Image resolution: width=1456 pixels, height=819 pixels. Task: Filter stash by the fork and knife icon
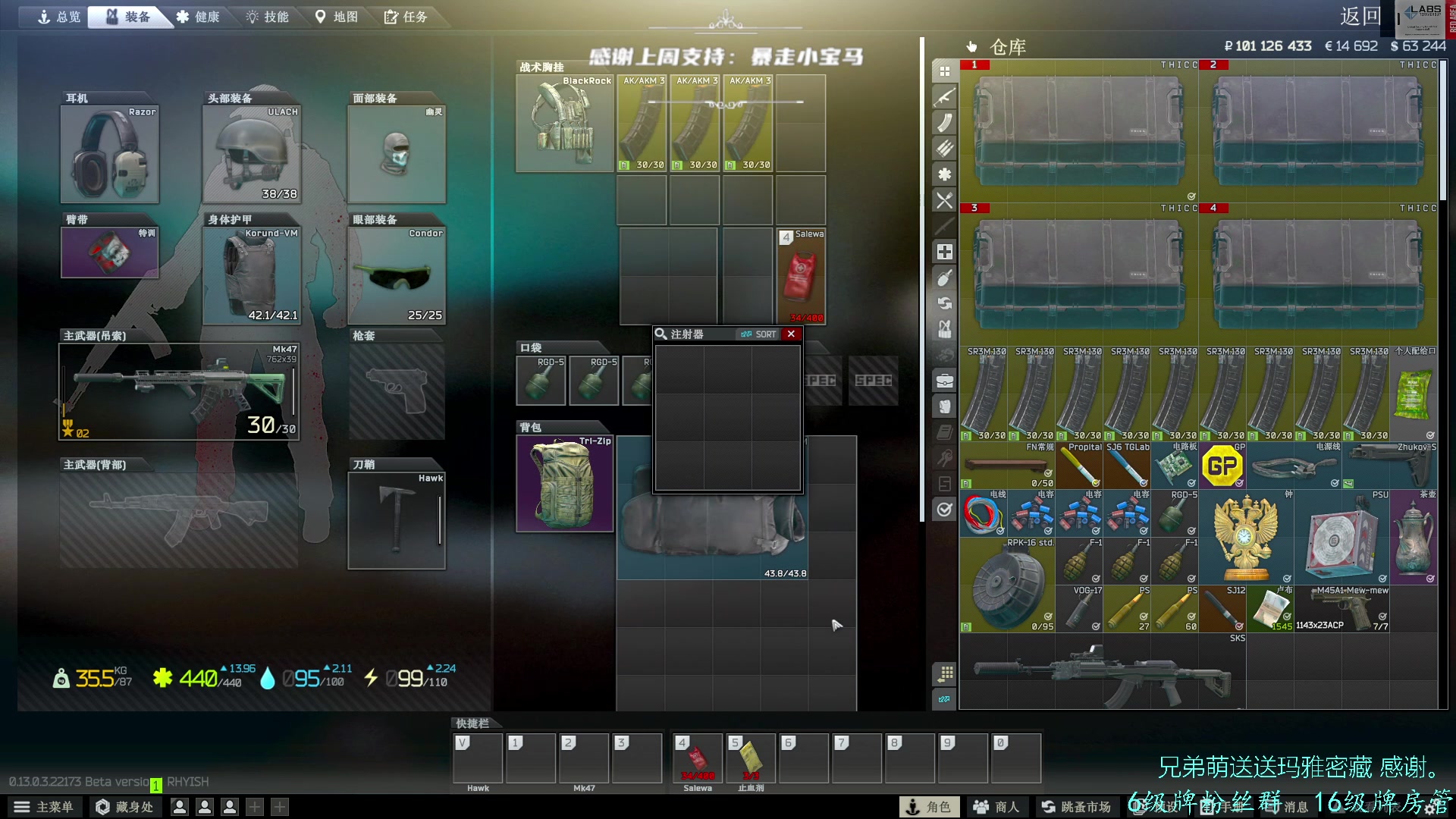coord(944,200)
